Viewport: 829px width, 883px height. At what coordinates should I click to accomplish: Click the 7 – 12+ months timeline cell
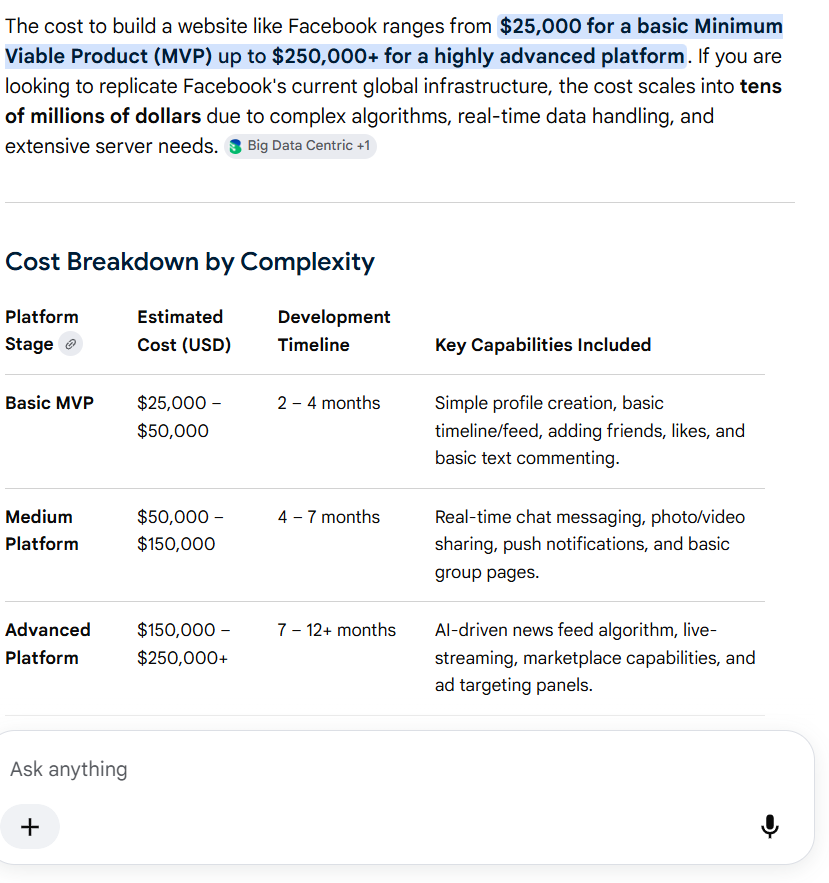tap(337, 630)
